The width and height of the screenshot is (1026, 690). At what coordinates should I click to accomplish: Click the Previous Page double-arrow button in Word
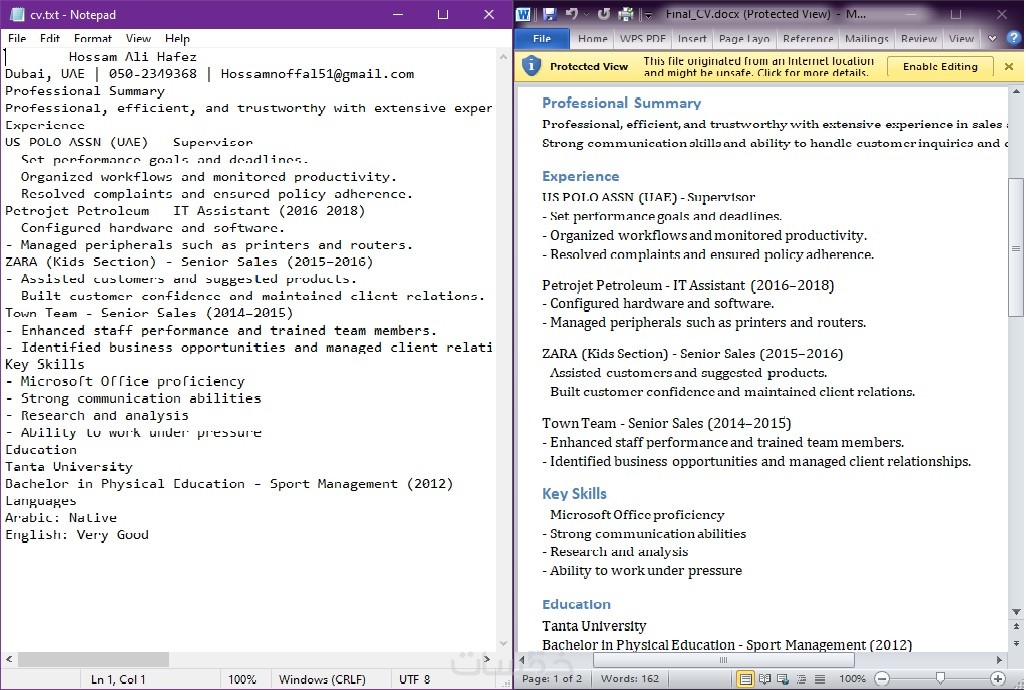pos(1016,627)
